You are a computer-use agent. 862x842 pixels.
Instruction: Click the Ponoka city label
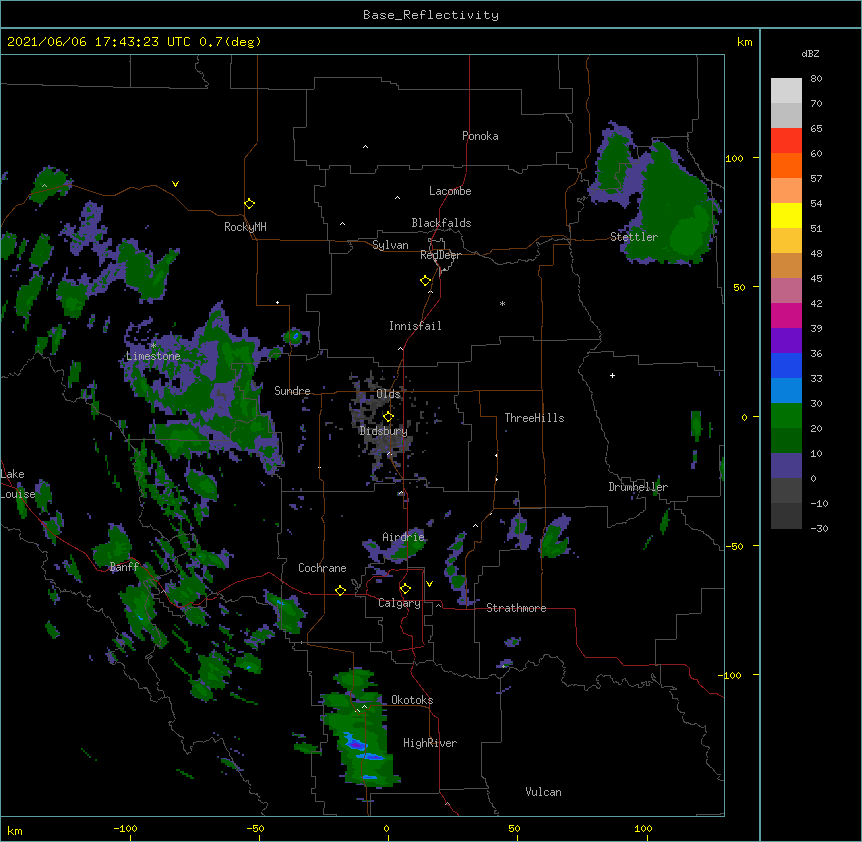(x=480, y=136)
